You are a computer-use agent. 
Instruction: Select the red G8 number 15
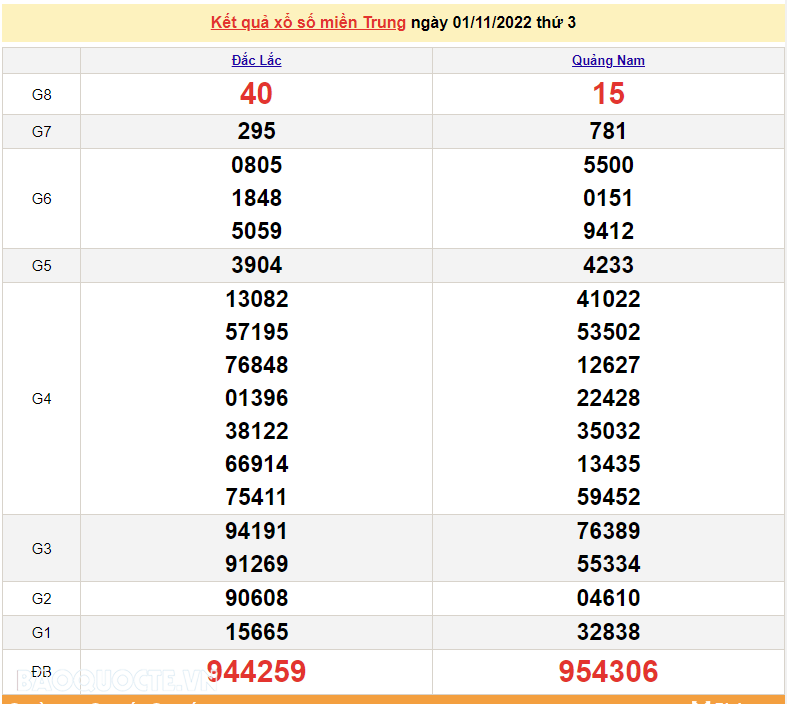pyautogui.click(x=608, y=94)
